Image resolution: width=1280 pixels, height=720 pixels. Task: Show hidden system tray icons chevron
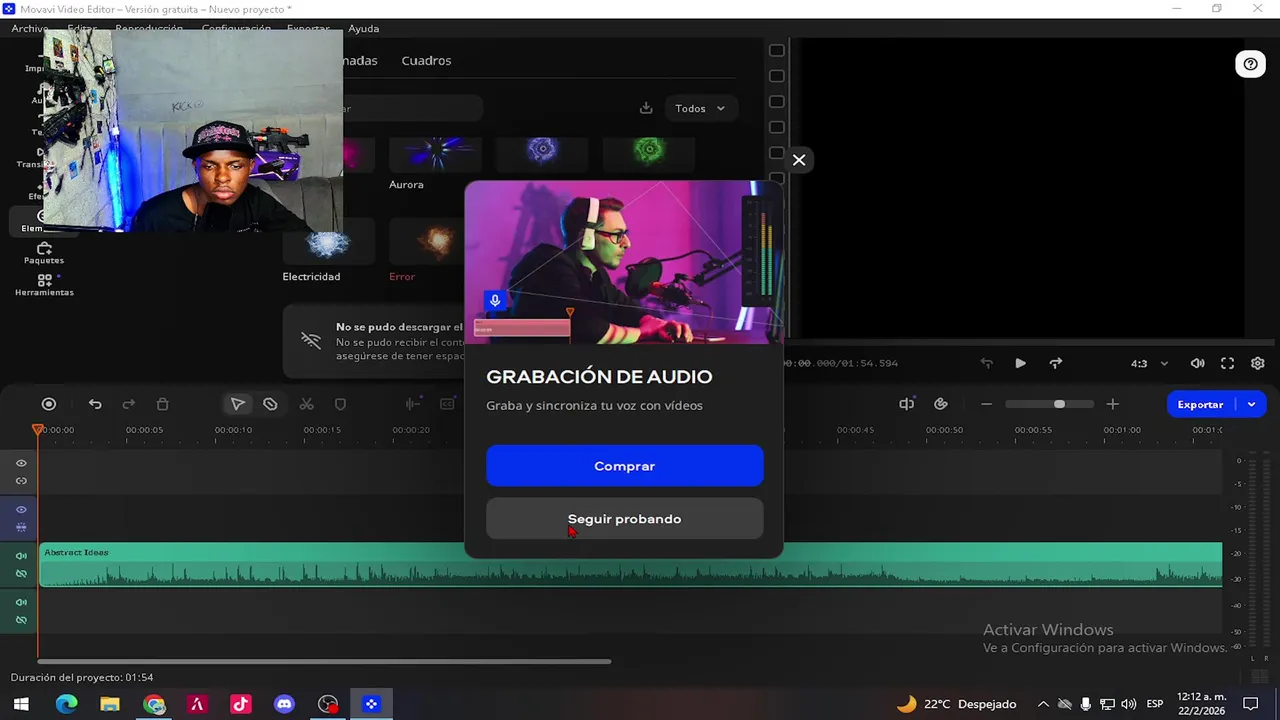1043,704
